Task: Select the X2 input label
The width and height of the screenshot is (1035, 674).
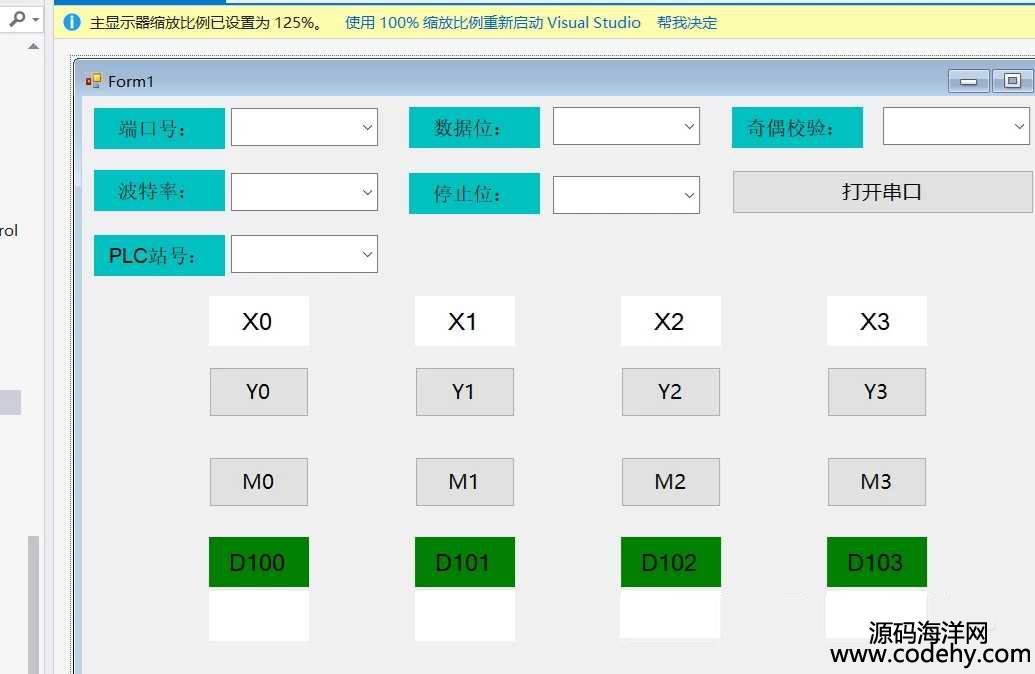Action: pos(671,321)
